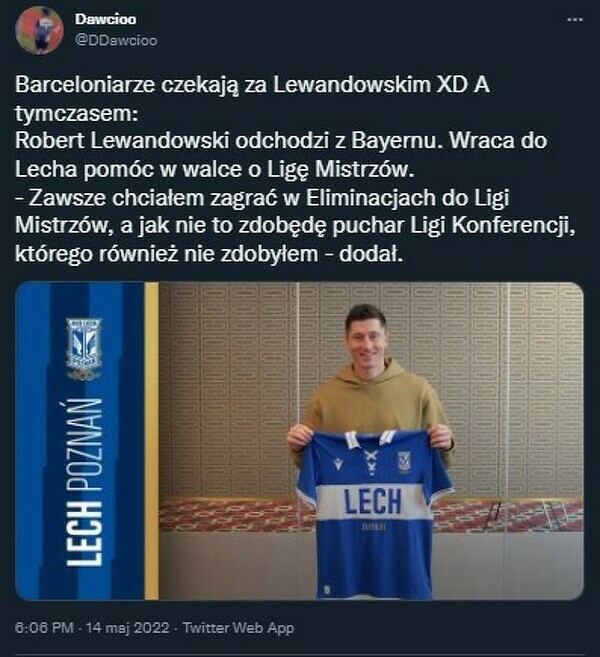Click the vertical LECH POZNAŃ banner text
Image resolution: width=600 pixels, height=657 pixels.
(x=84, y=482)
